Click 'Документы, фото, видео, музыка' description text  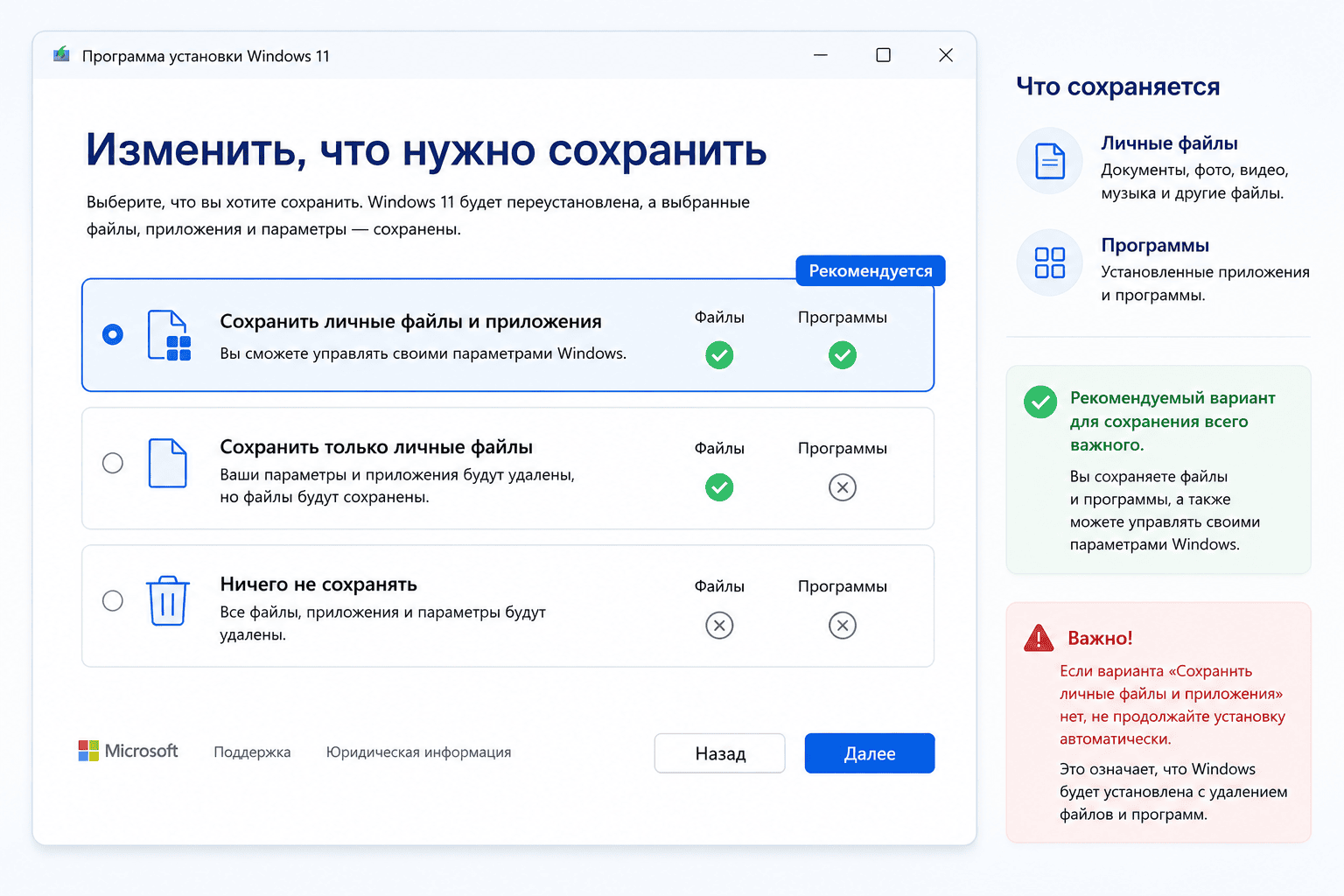coord(1194,181)
